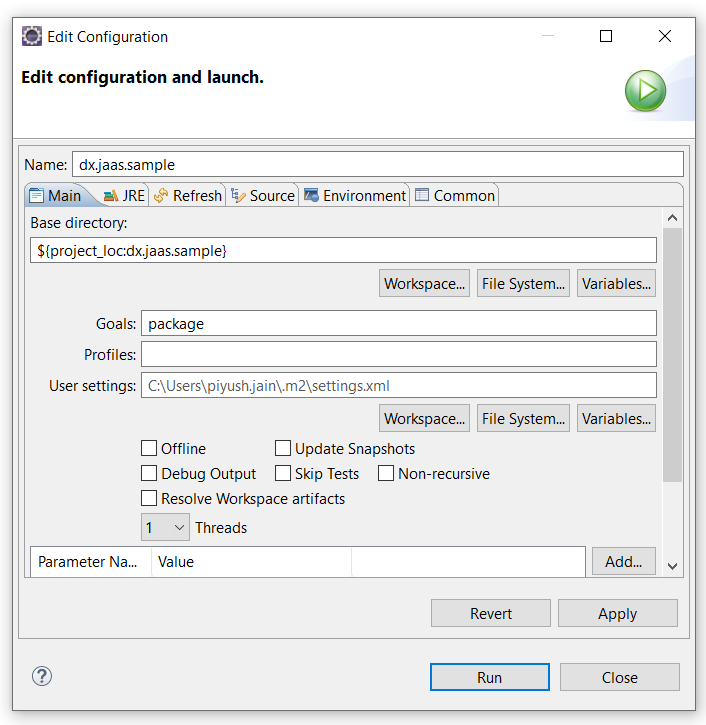Click the Value column header

pos(252,562)
